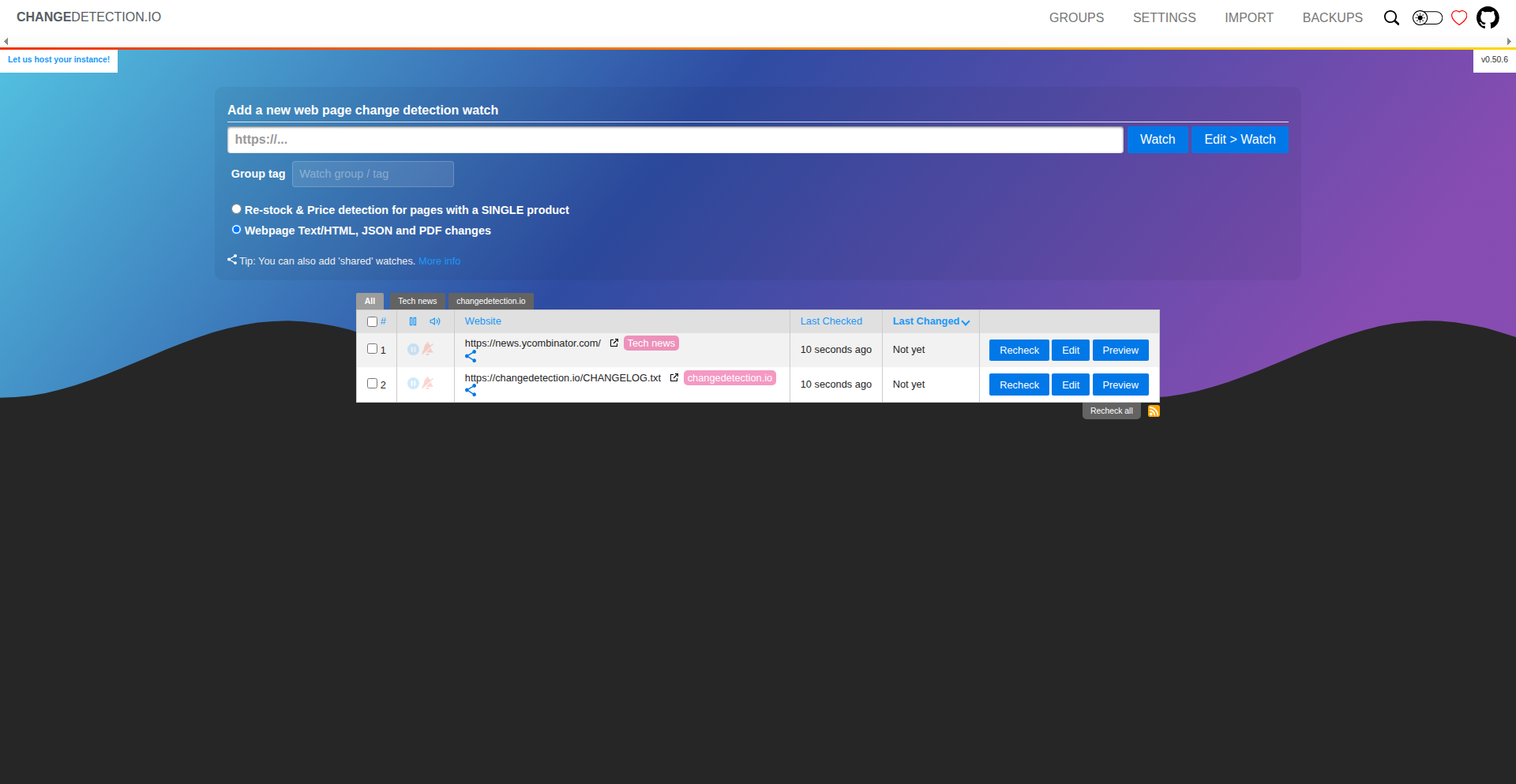1516x784 pixels.
Task: Pause the news.ycombinator.com watch
Action: 413,349
